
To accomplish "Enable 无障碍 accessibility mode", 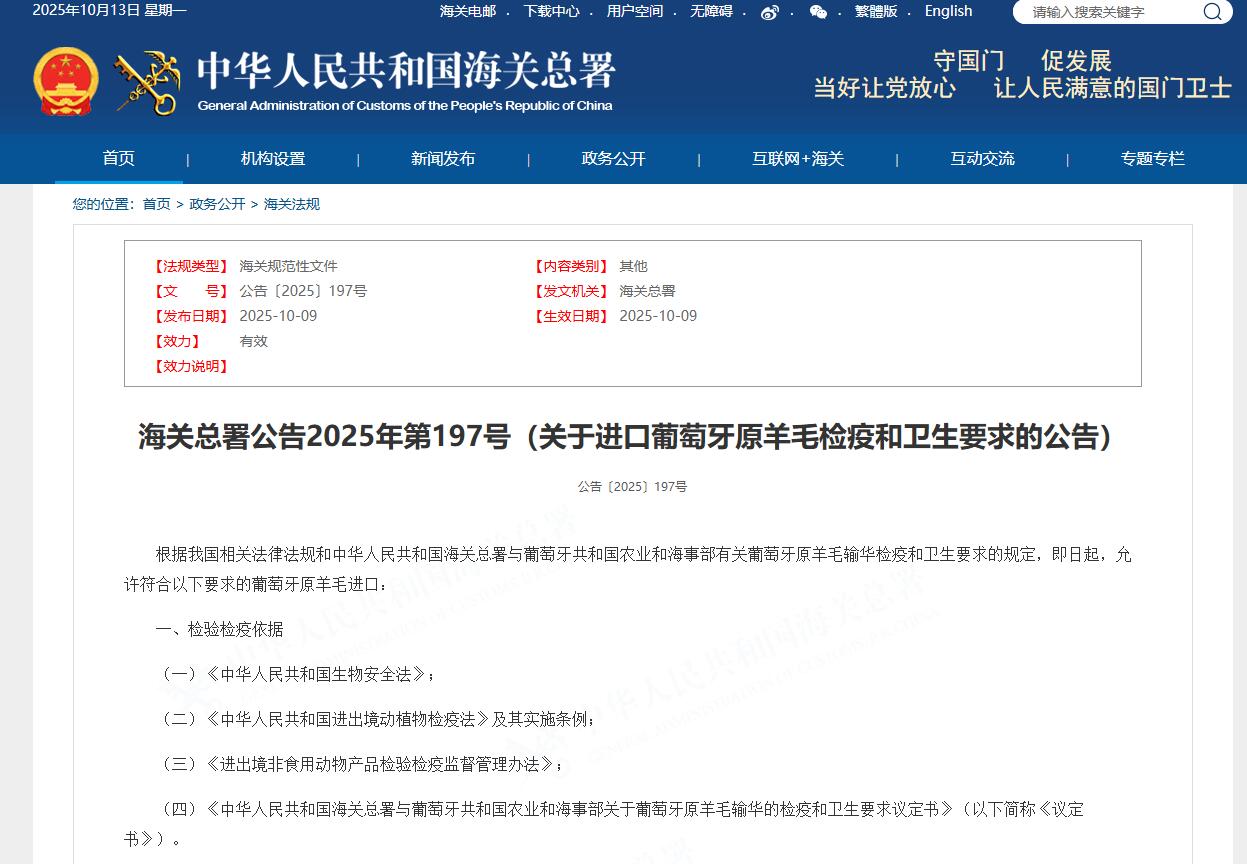I will (x=711, y=11).
